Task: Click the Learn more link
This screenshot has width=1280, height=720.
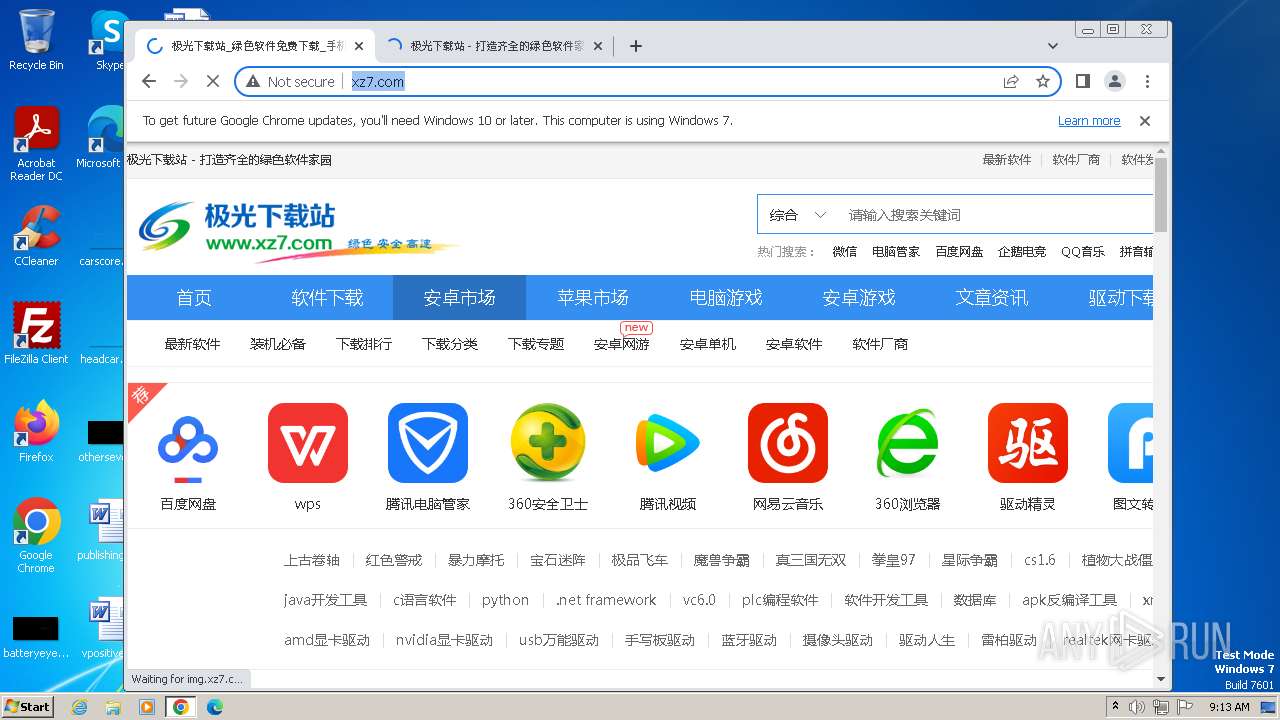Action: [1089, 121]
